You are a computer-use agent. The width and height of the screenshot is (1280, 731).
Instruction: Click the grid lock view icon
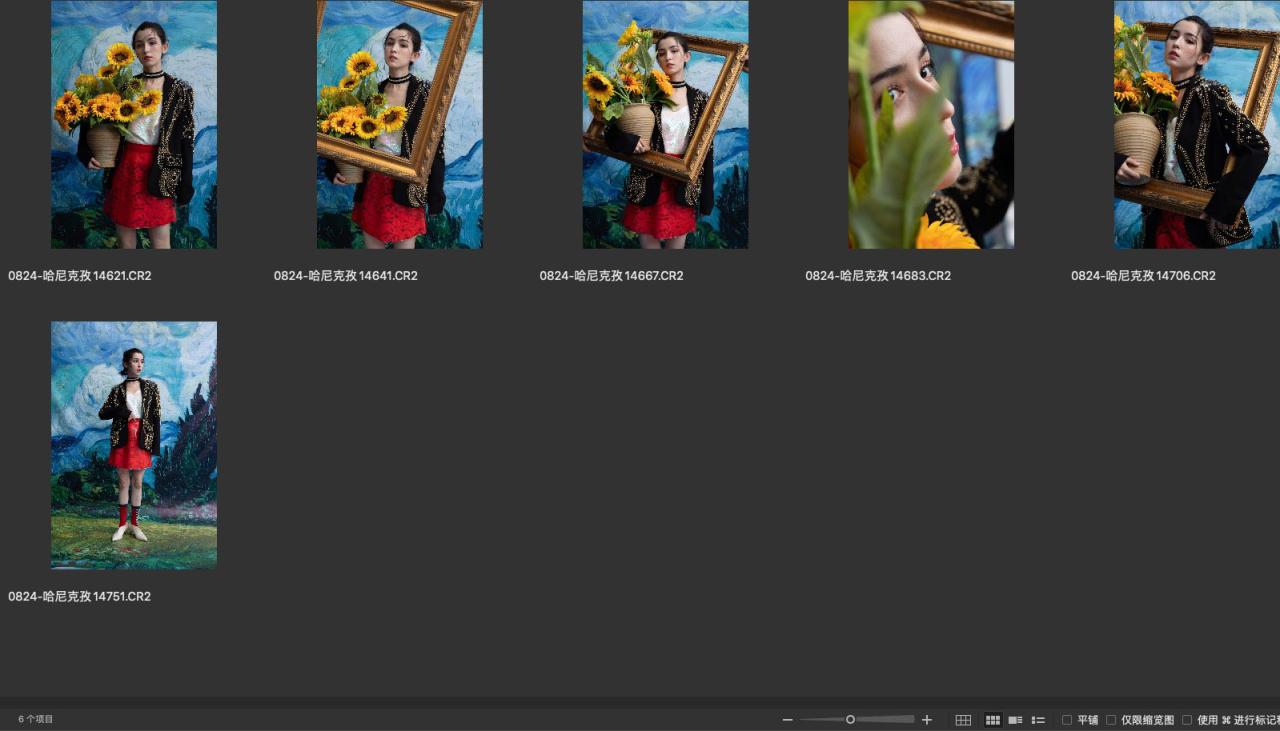click(963, 720)
